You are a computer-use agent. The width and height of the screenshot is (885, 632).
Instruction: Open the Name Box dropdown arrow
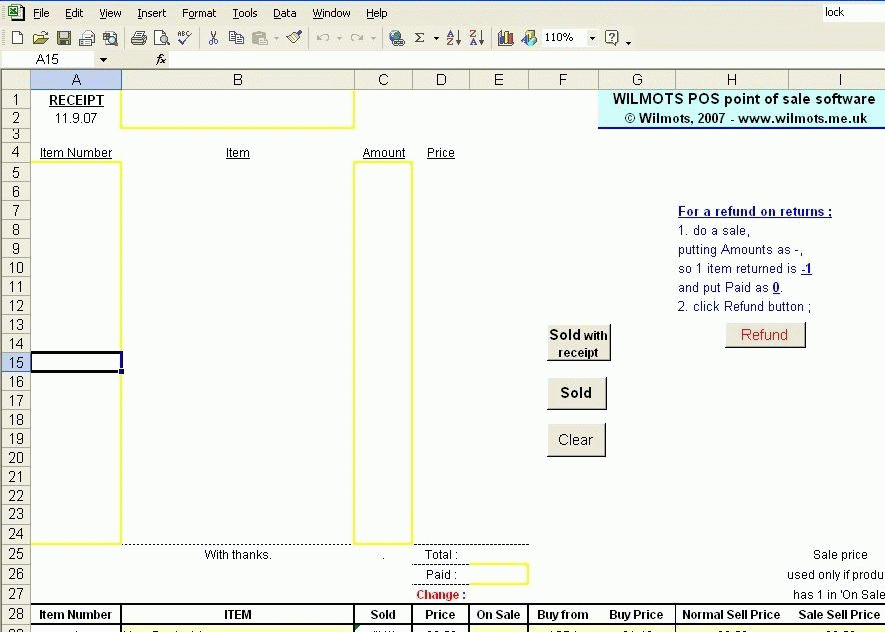tap(103, 60)
